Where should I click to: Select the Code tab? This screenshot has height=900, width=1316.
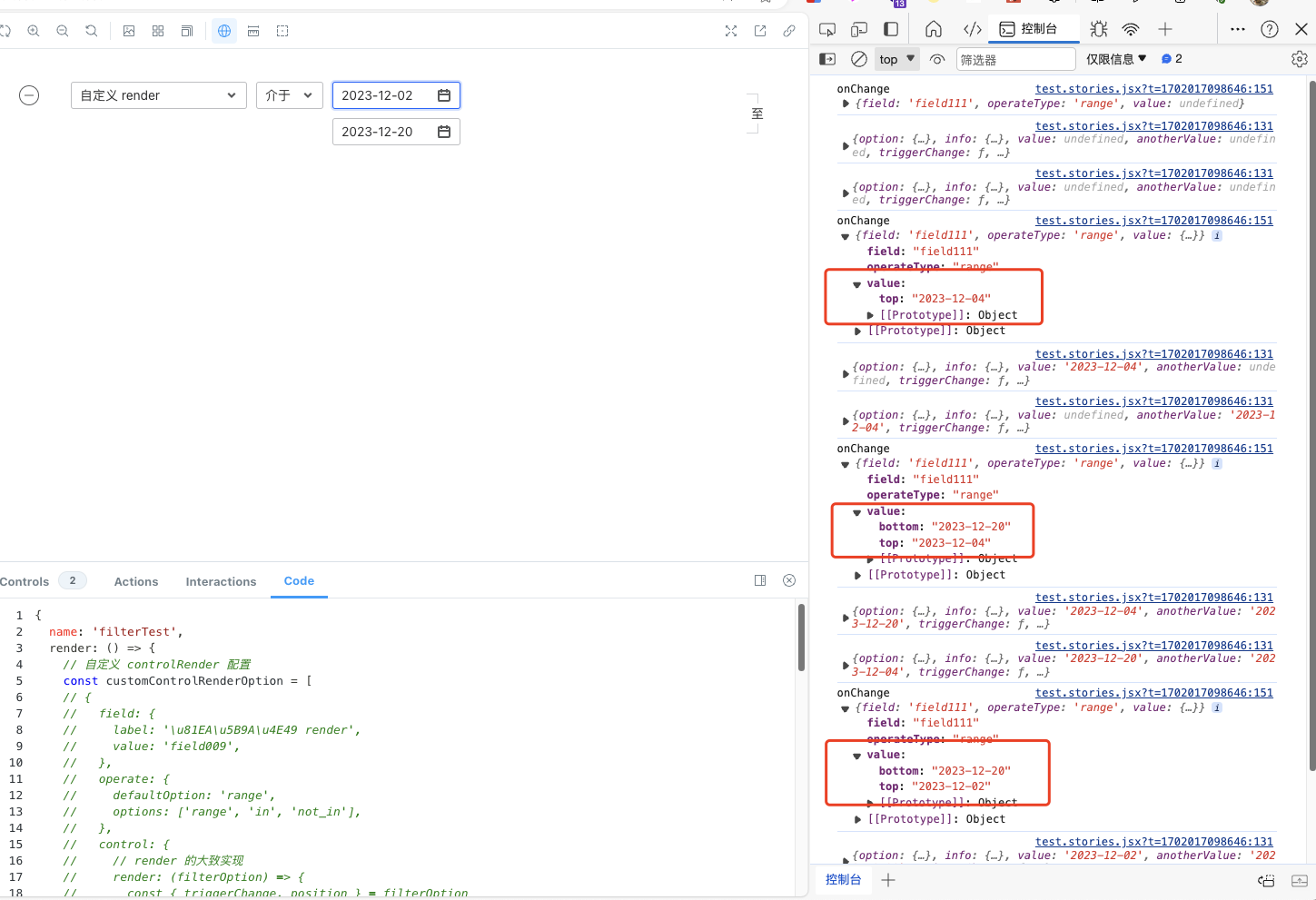299,581
